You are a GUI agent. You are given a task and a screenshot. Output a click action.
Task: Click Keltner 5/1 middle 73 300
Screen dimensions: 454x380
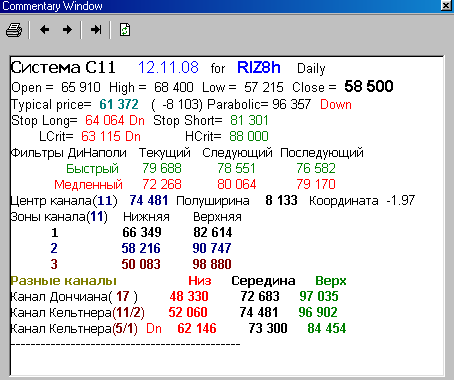268,328
